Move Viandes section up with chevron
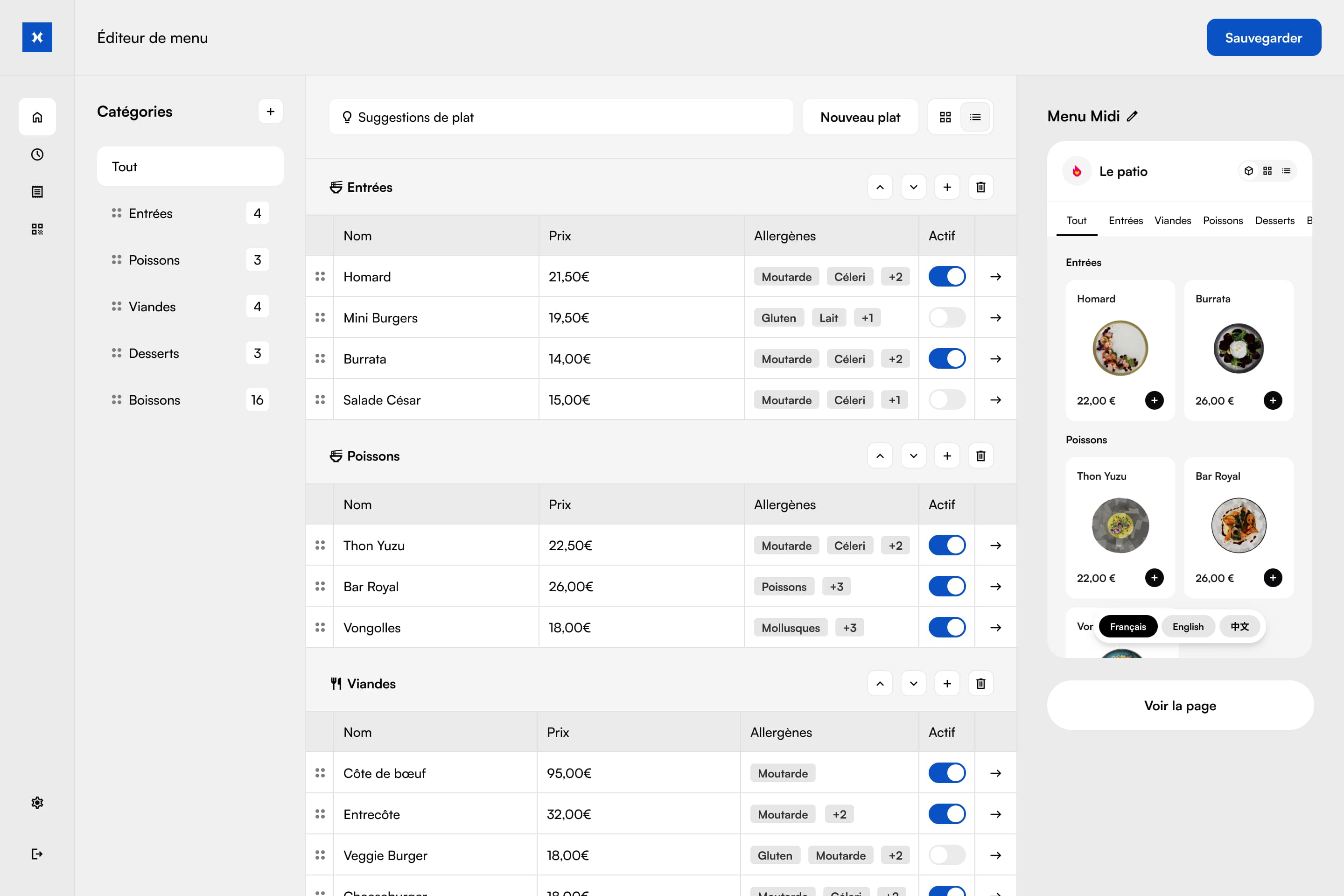1344x896 pixels. tap(880, 684)
